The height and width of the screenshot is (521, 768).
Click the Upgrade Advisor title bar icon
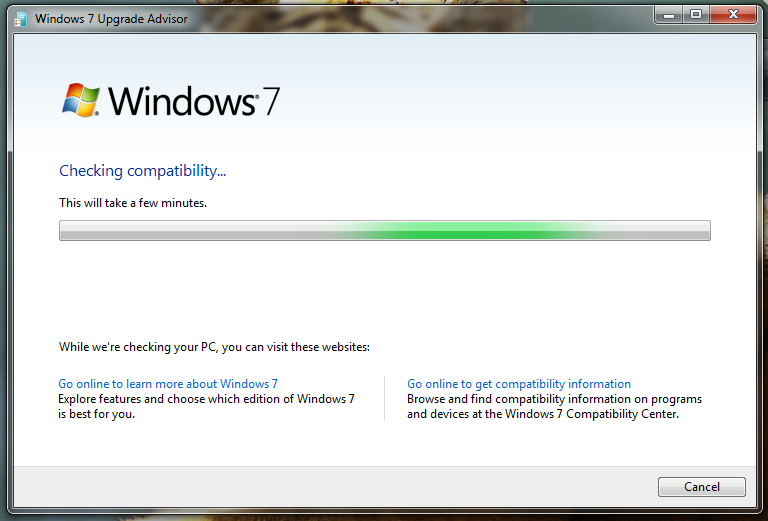(21, 20)
